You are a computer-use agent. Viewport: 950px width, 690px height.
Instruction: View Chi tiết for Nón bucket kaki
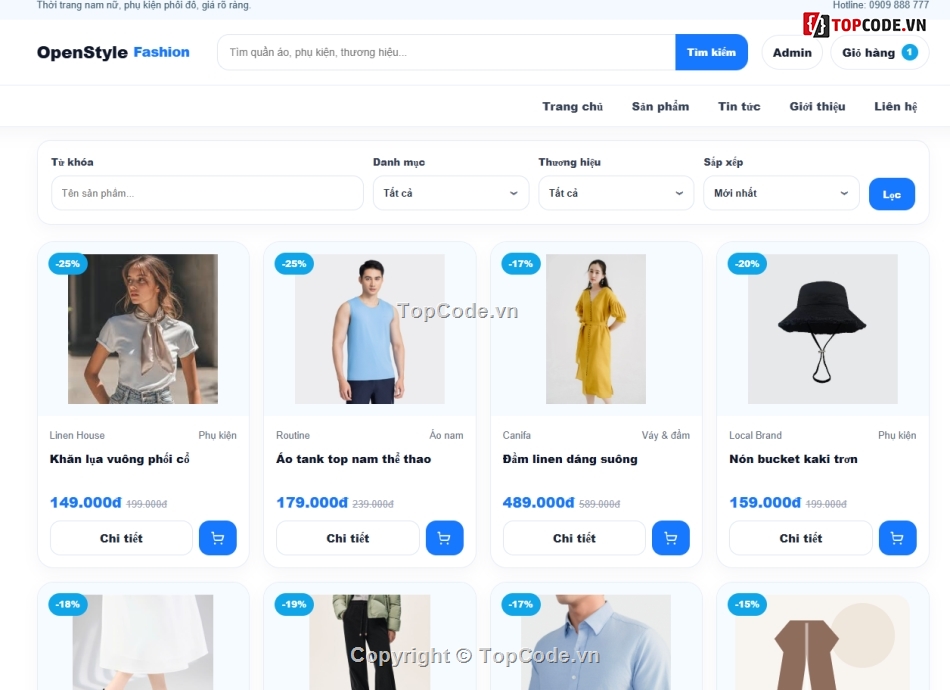tap(801, 538)
